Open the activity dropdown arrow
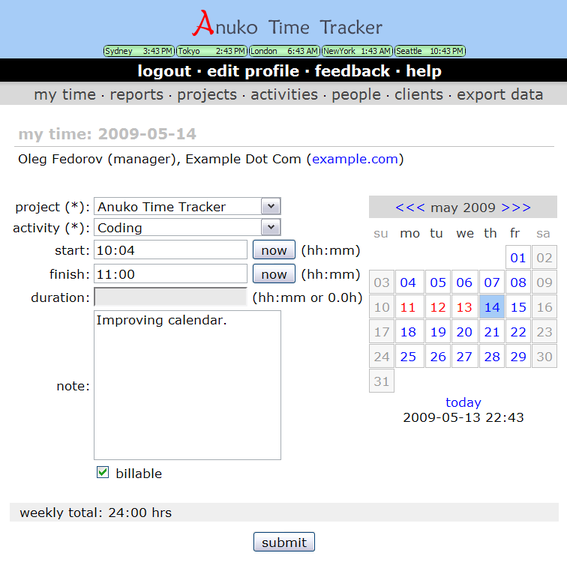The image size is (567, 562). tap(271, 227)
